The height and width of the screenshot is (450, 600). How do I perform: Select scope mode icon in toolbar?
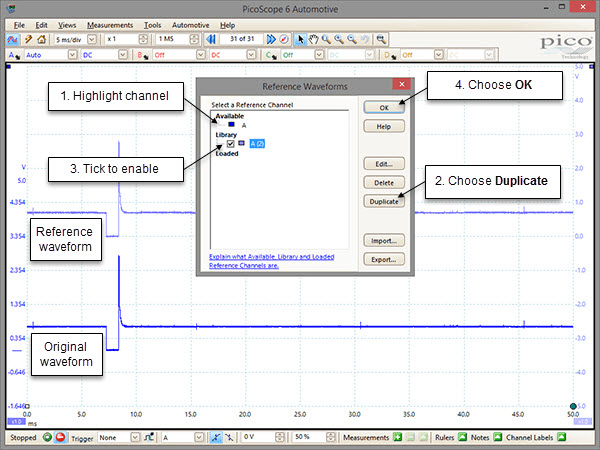[x=13, y=39]
